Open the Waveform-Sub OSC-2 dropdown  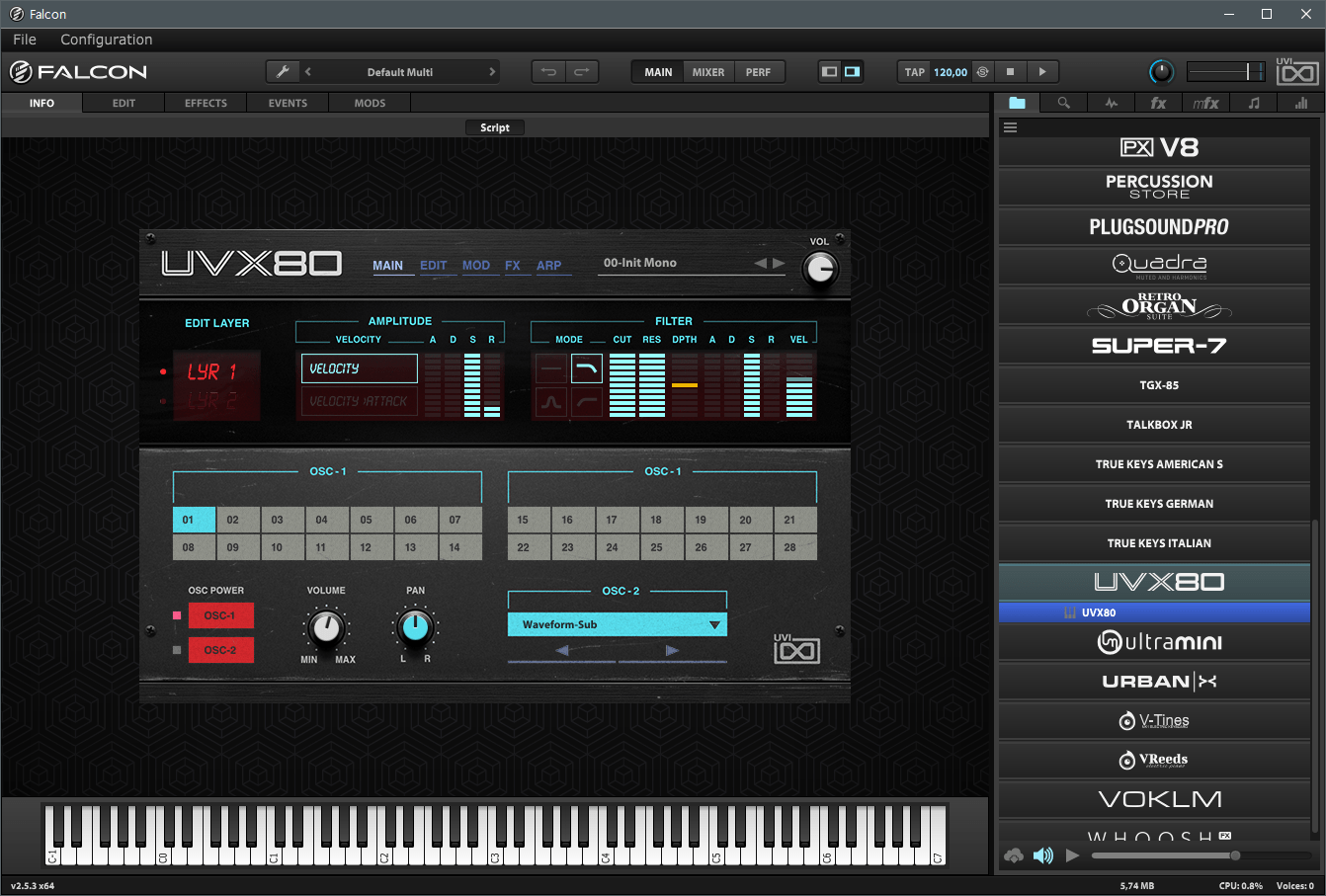(617, 624)
